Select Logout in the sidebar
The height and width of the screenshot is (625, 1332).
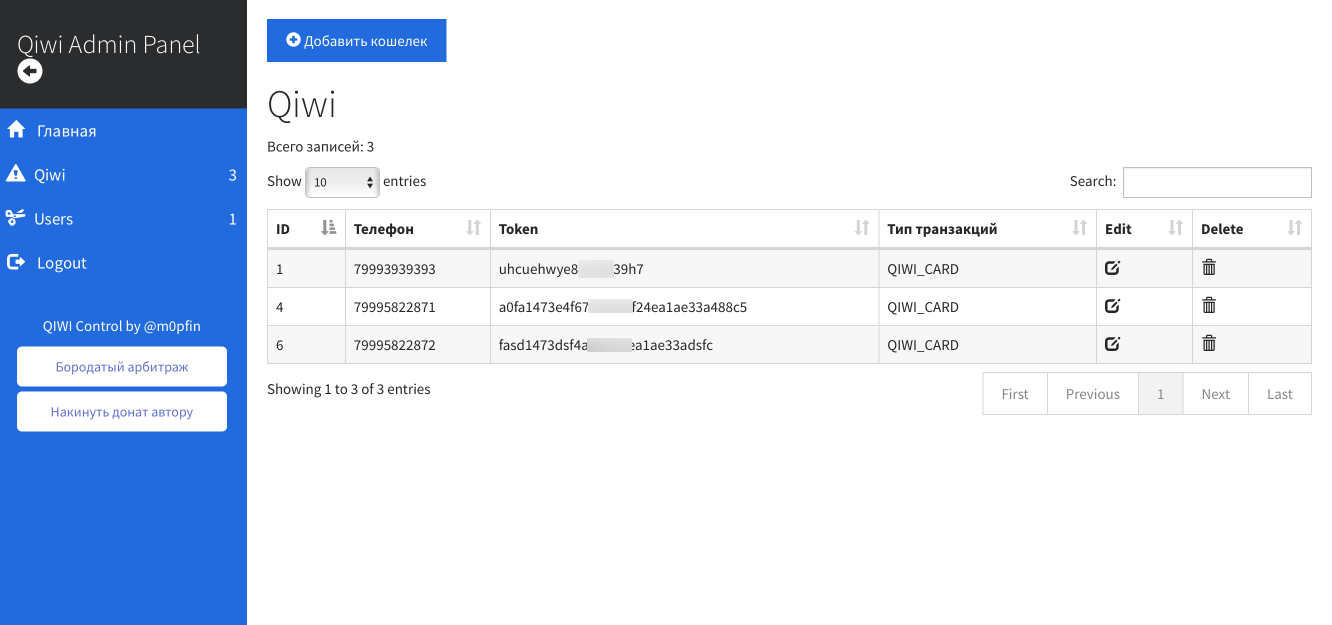coord(123,263)
